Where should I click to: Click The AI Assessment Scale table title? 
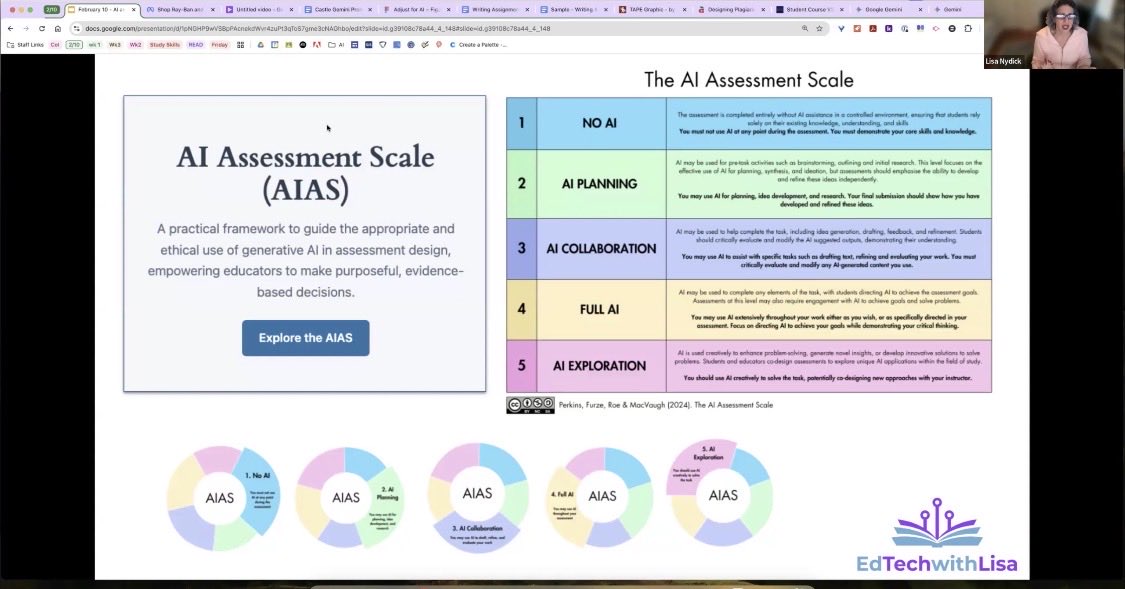click(x=749, y=80)
